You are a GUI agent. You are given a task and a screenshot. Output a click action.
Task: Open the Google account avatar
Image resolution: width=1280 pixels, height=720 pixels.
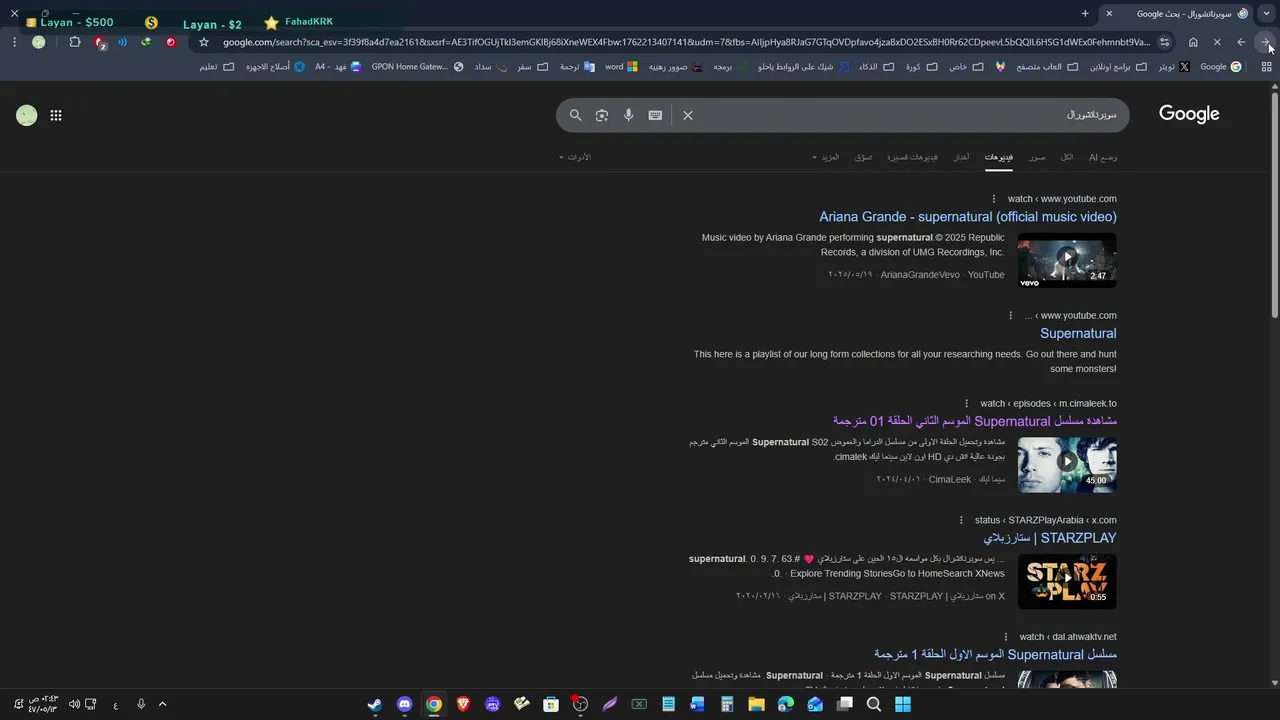(x=27, y=115)
